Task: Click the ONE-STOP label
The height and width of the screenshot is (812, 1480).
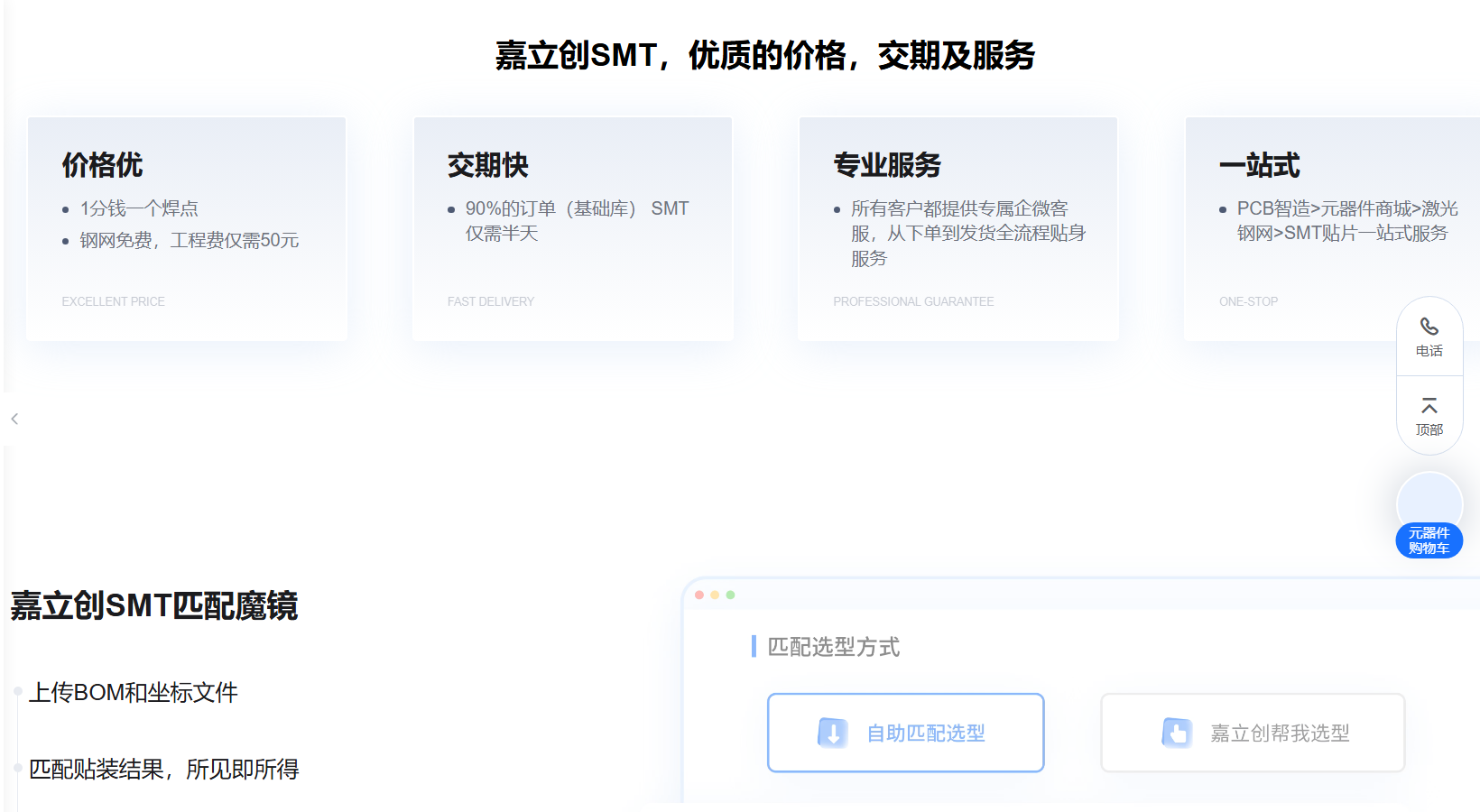Action: point(1248,301)
